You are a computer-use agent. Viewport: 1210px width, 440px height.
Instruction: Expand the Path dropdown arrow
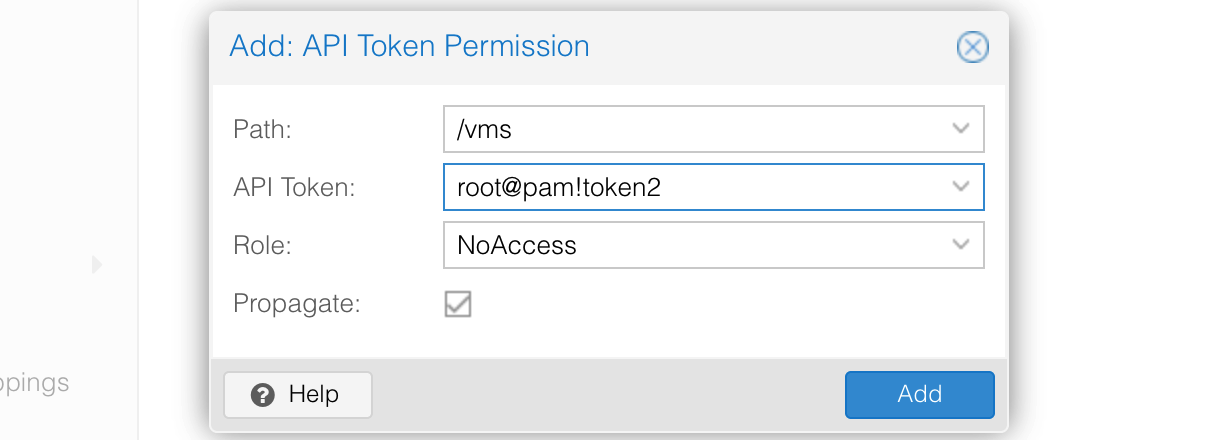pos(961,129)
